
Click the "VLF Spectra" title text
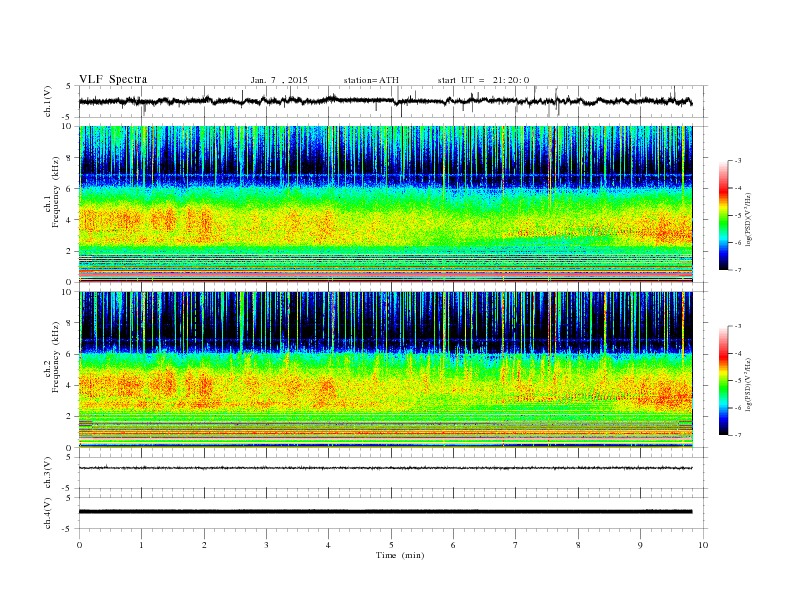pos(113,79)
